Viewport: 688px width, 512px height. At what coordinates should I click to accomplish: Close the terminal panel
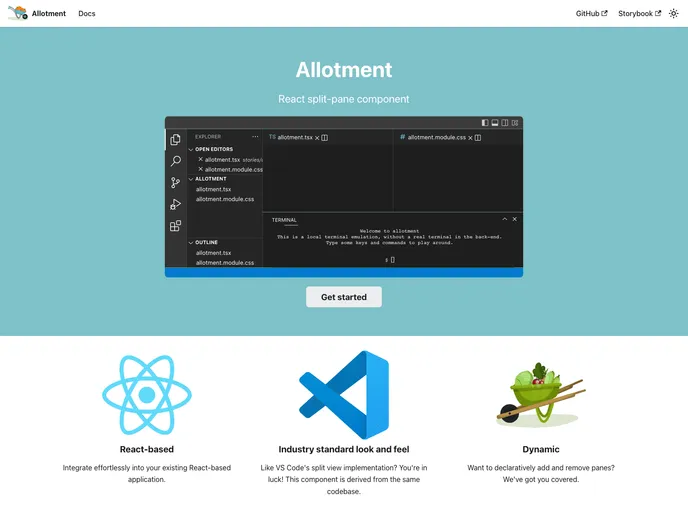point(515,219)
